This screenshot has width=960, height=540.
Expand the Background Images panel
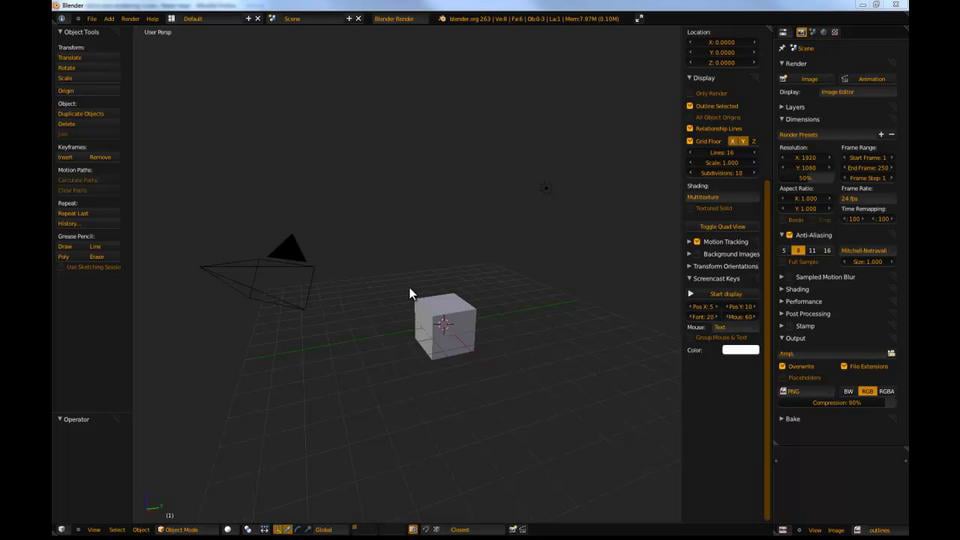click(689, 254)
